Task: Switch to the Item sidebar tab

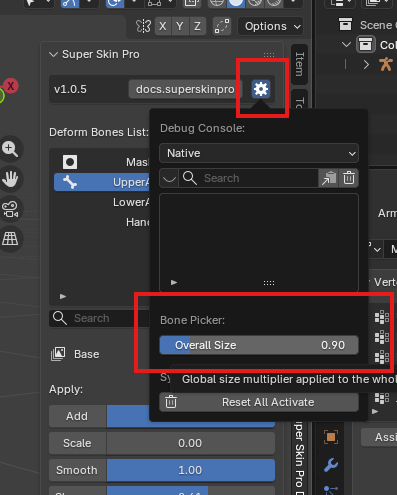Action: [x=299, y=64]
